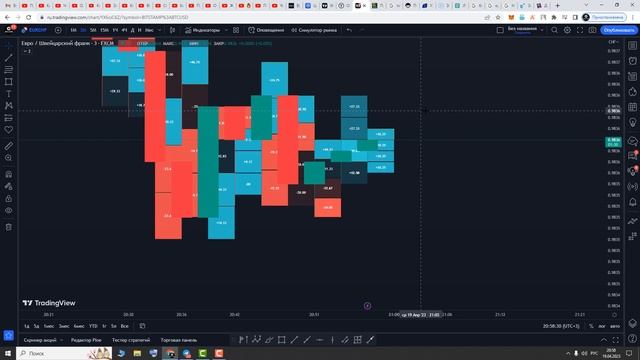Click the Windows Start button
640x360 pixels.
8,353
